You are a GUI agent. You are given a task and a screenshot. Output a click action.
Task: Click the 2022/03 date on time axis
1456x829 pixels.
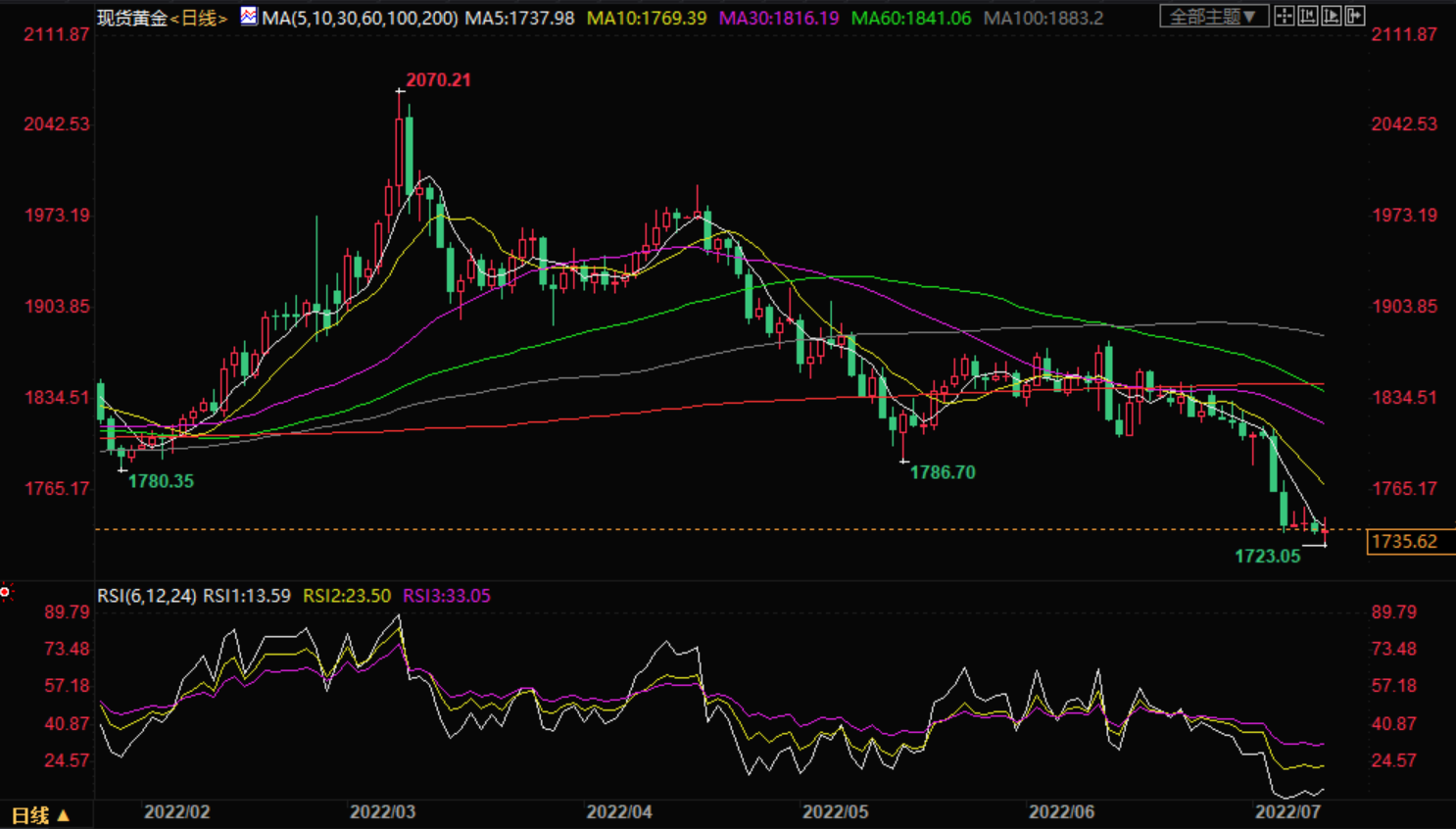click(382, 812)
